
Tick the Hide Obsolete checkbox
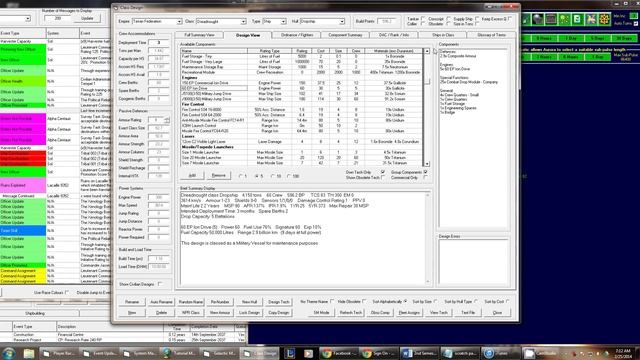[x=364, y=301]
